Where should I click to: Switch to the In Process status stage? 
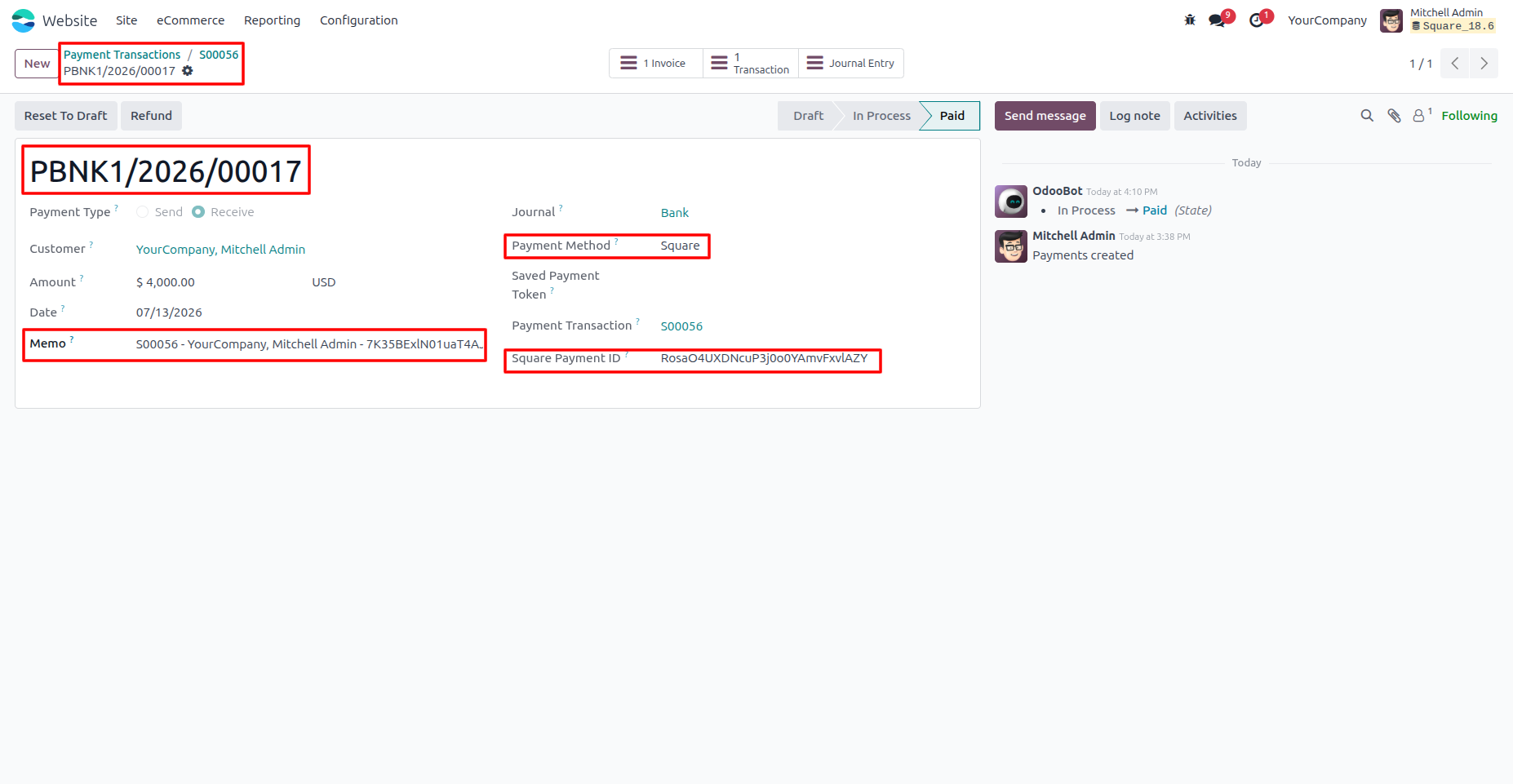pyautogui.click(x=881, y=116)
